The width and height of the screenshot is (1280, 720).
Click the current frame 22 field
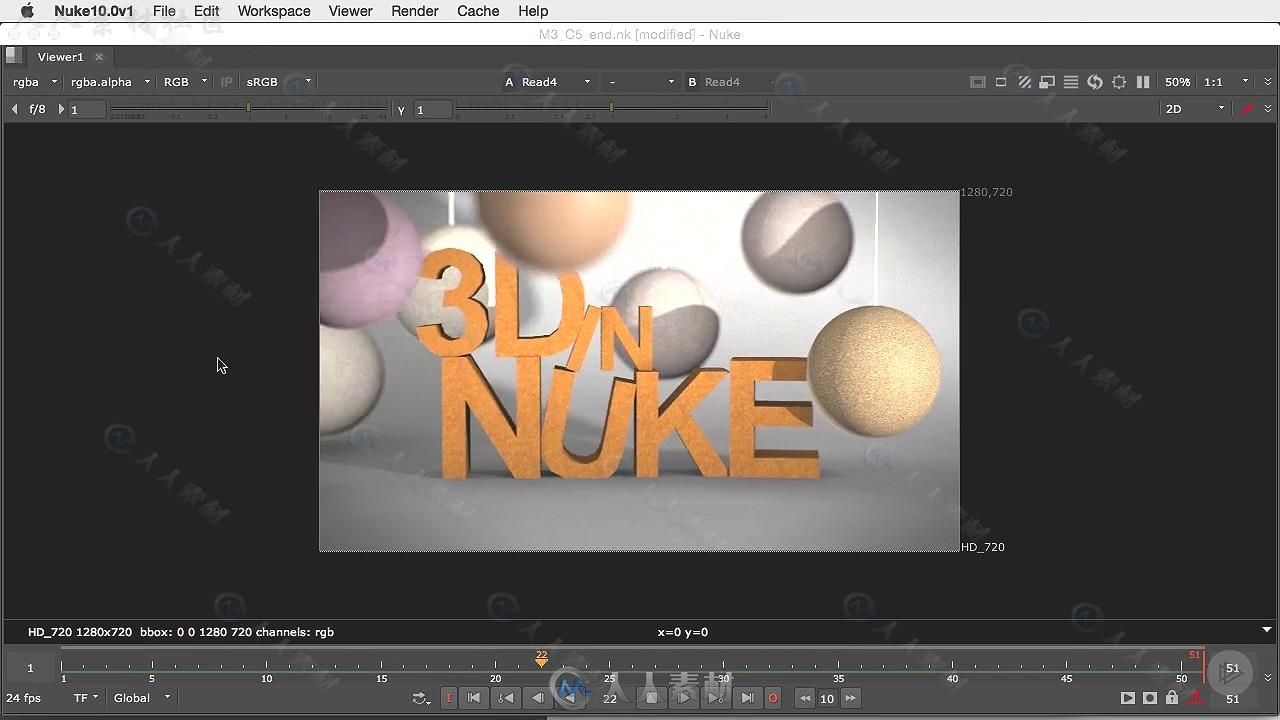(x=610, y=699)
